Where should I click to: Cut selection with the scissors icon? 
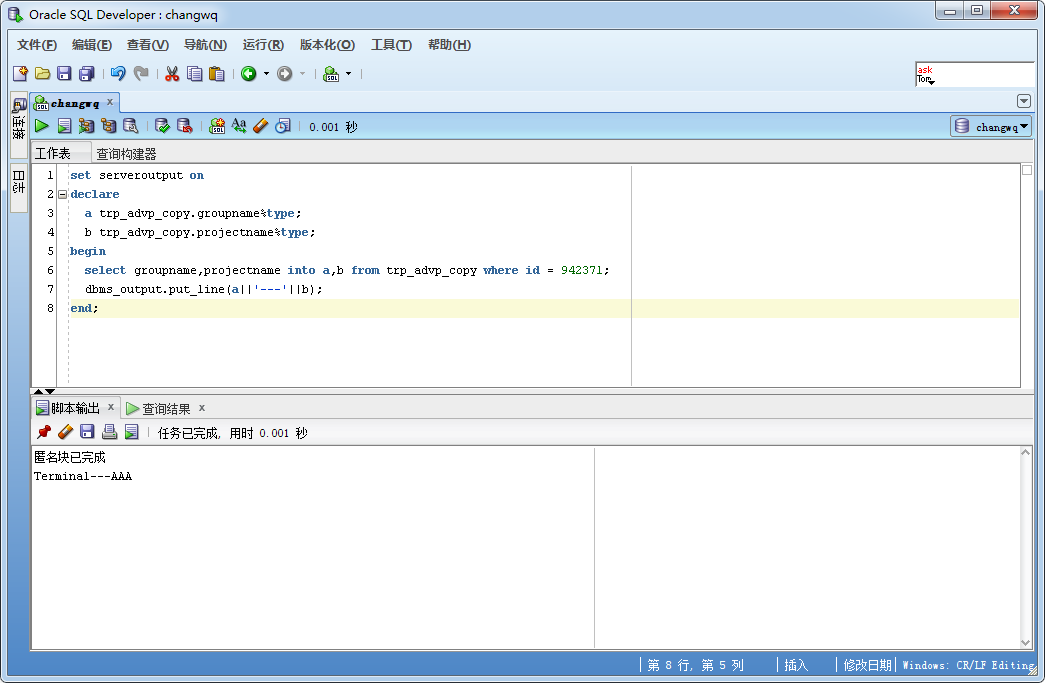172,73
